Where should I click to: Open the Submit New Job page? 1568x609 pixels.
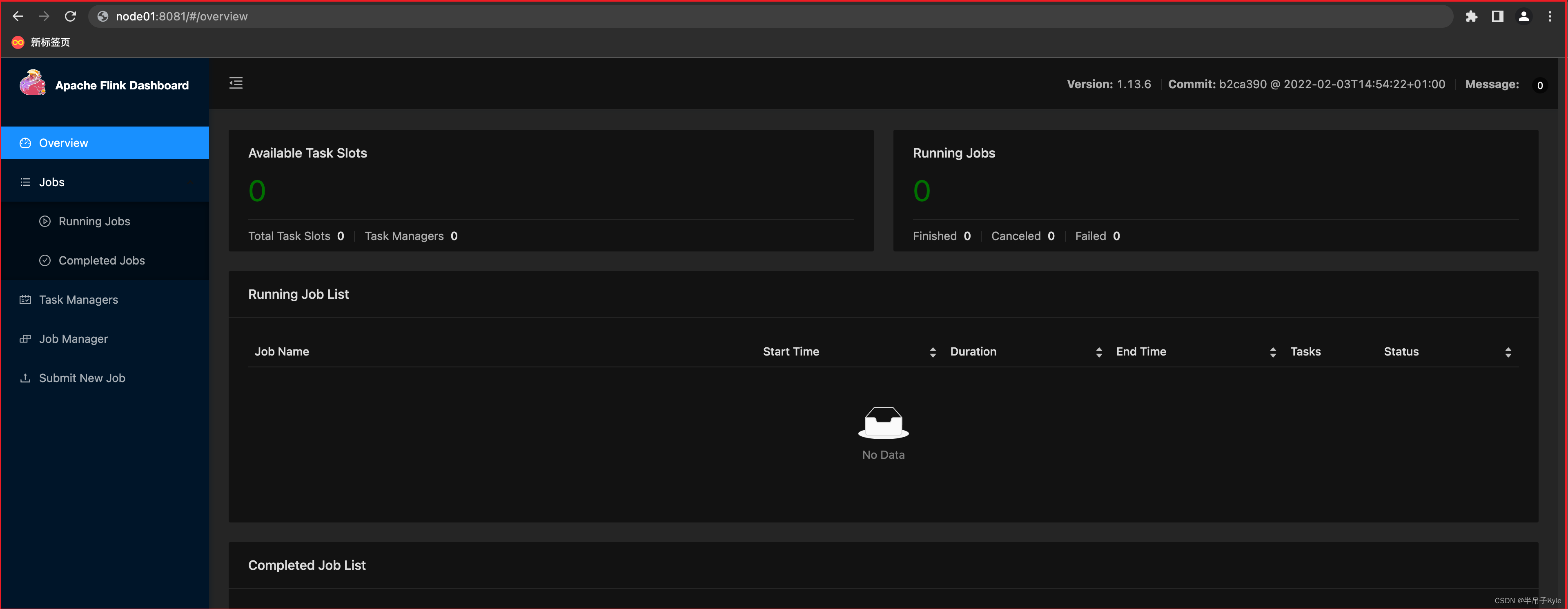pyautogui.click(x=82, y=378)
